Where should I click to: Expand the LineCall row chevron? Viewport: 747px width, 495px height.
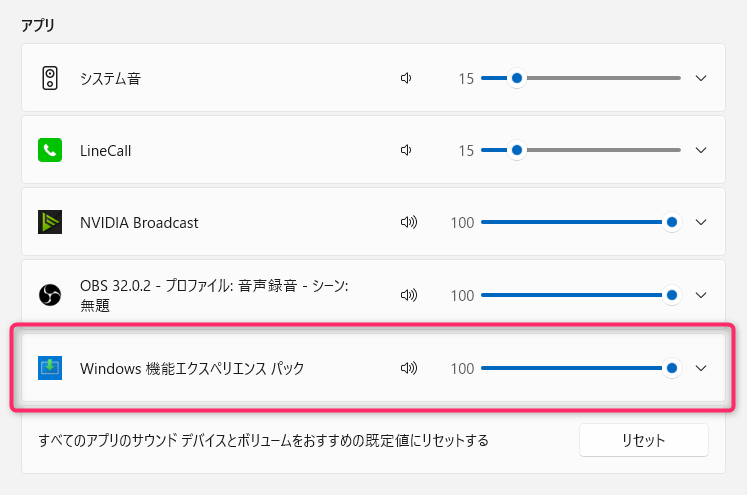(701, 150)
